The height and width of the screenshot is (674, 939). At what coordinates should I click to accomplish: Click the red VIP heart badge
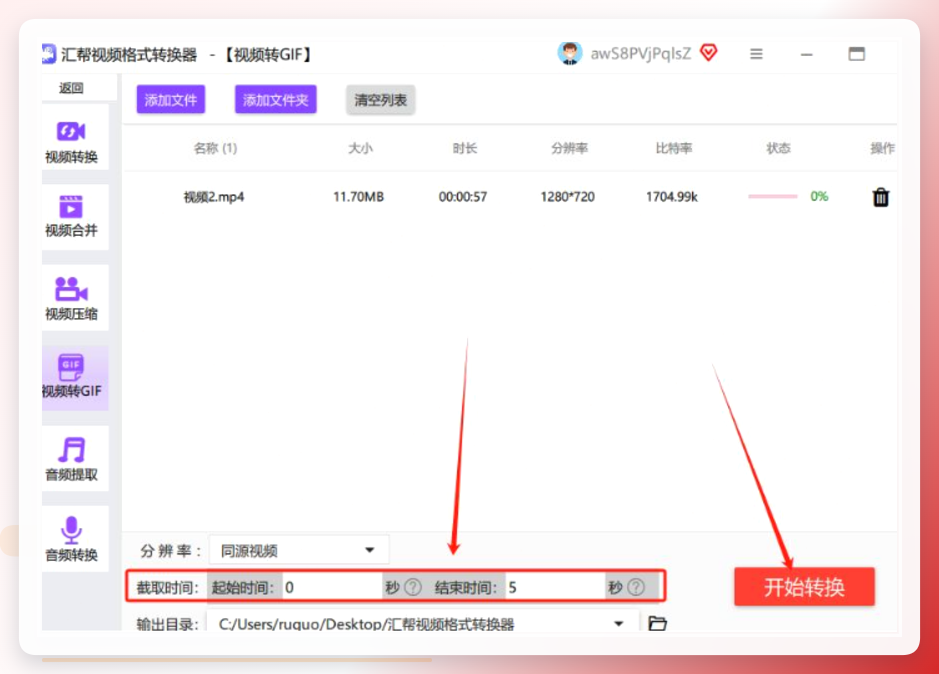(x=708, y=53)
